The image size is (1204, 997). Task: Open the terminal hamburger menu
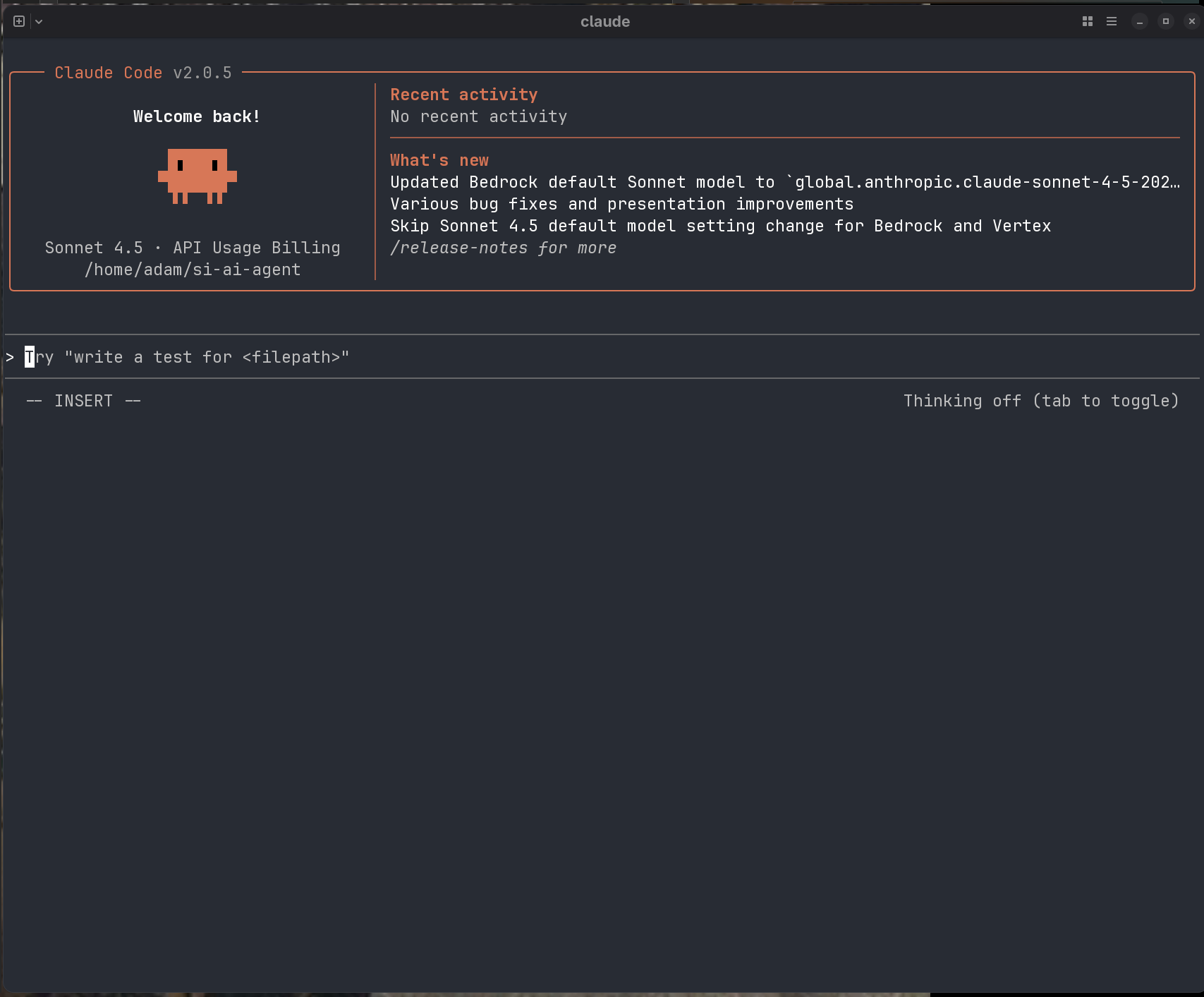(x=1112, y=21)
